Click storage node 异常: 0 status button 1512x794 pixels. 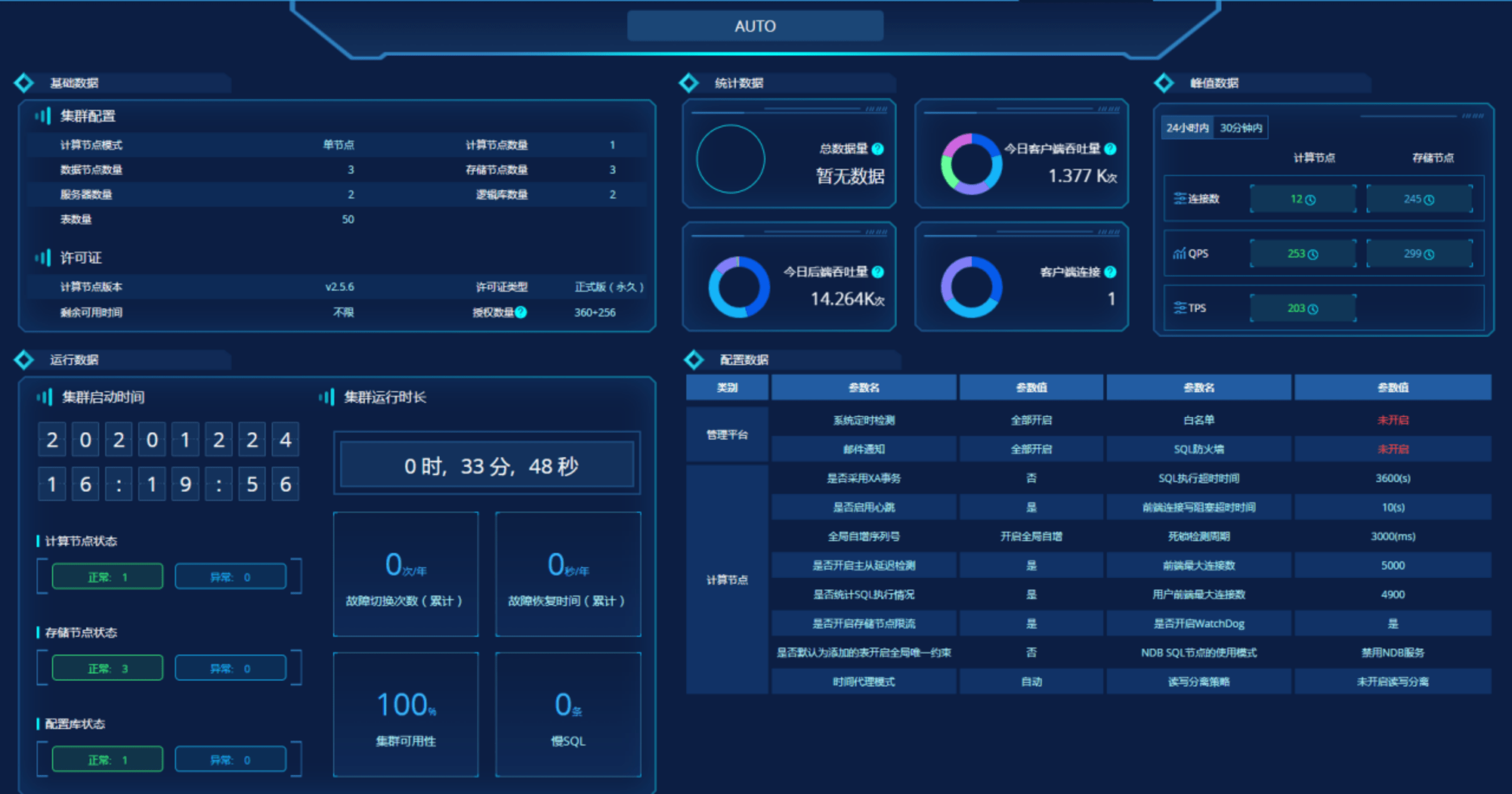pyautogui.click(x=230, y=668)
